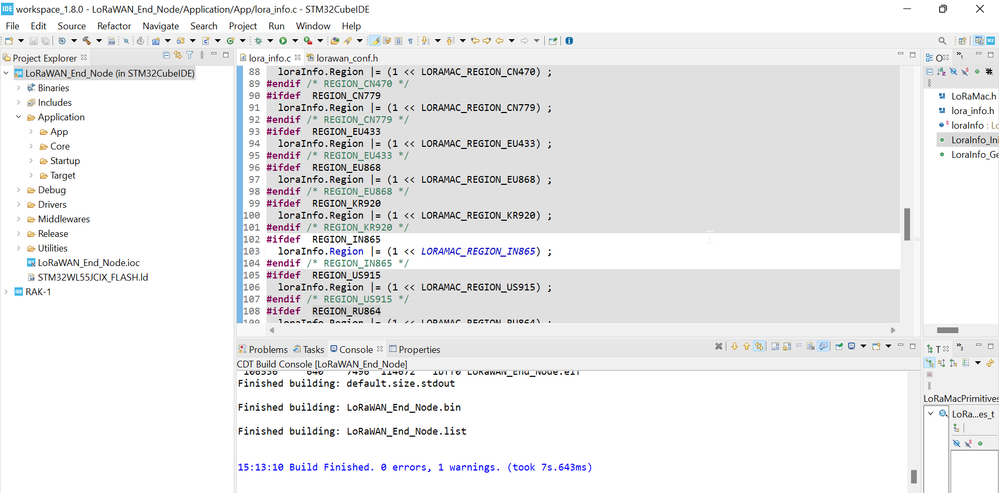Toggle Show Console When Output Changes
Image resolution: width=999 pixels, height=493 pixels.
click(x=823, y=347)
